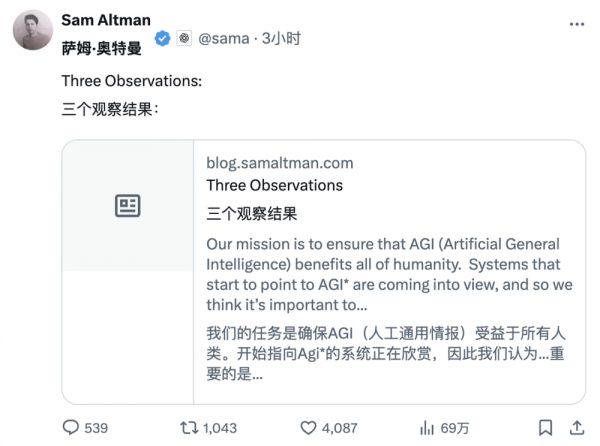The height and width of the screenshot is (446, 600).
Task: Click the OpenAI affiliation badge icon
Action: click(x=183, y=39)
